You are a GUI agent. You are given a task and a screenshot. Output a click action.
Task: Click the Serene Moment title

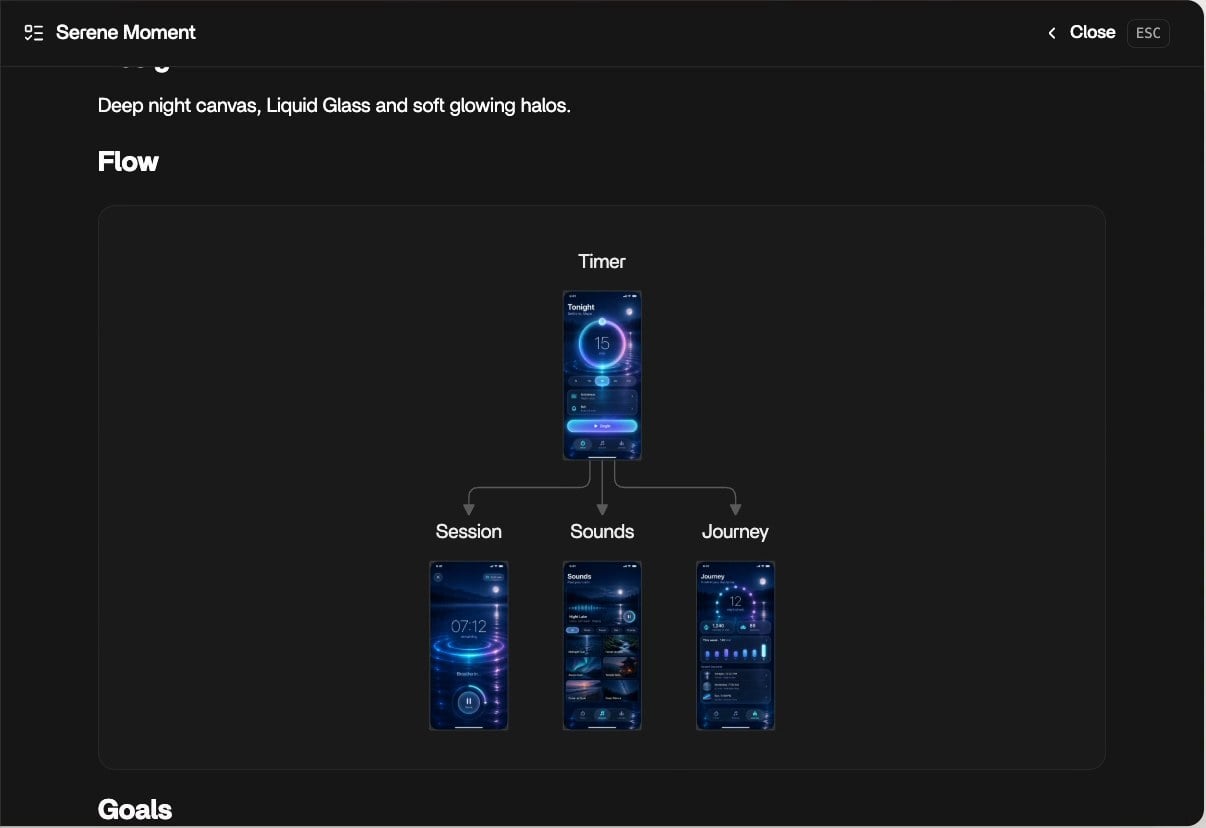click(126, 32)
